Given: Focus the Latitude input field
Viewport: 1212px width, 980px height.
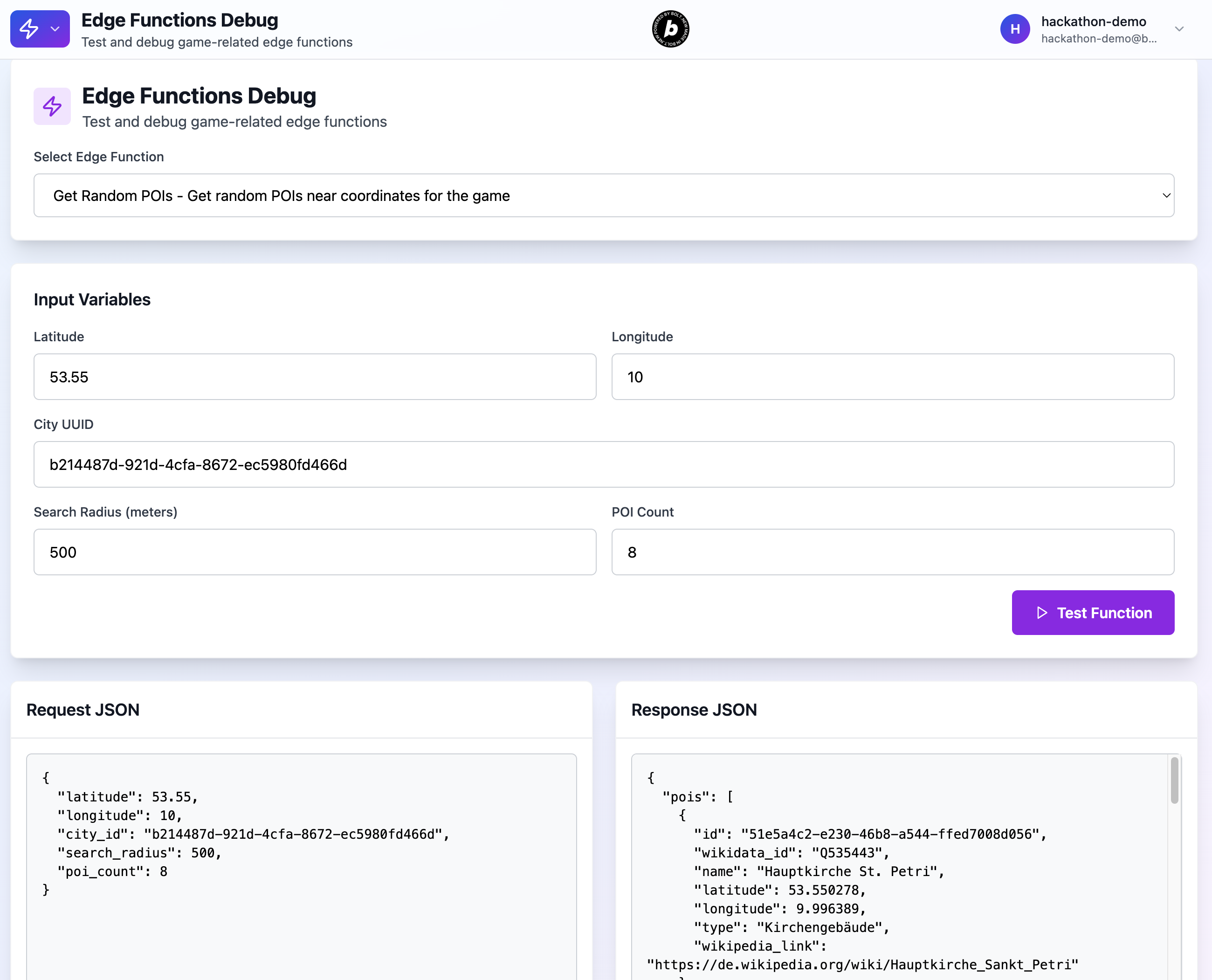Looking at the screenshot, I should (x=315, y=377).
